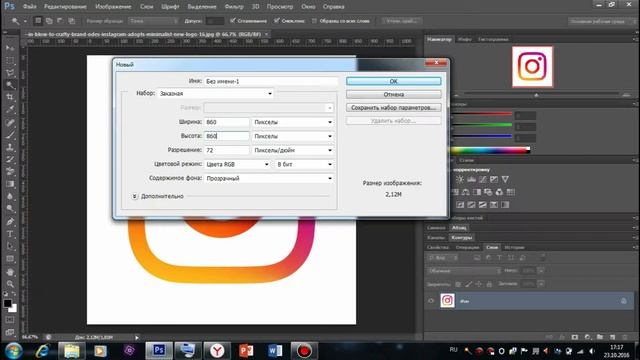Viewport: 640px width, 360px height.
Task: Select the Pen tool
Action: coord(10,222)
